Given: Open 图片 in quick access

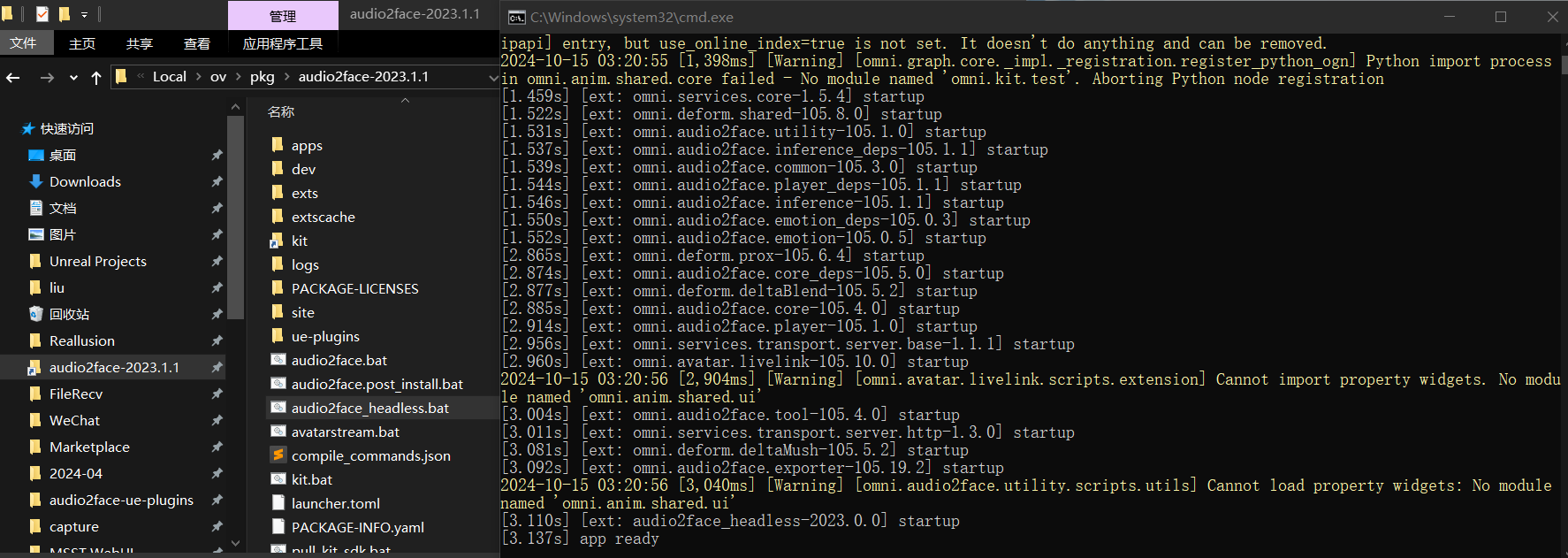Looking at the screenshot, I should click(x=63, y=234).
